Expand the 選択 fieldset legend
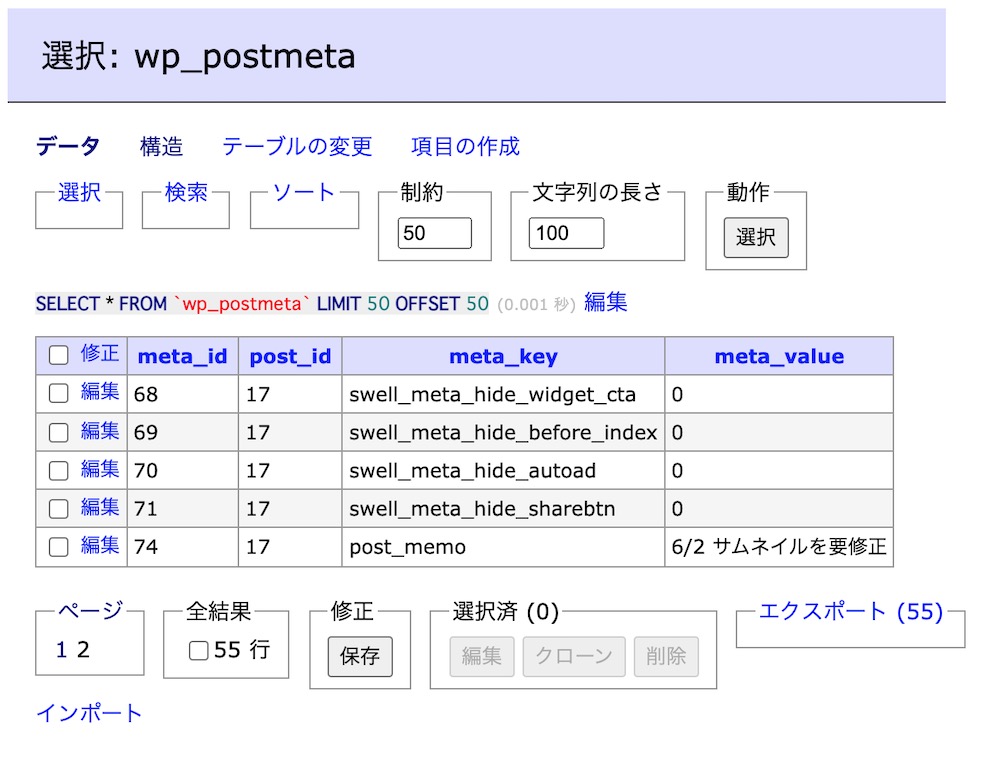The height and width of the screenshot is (784, 1000). coord(80,192)
